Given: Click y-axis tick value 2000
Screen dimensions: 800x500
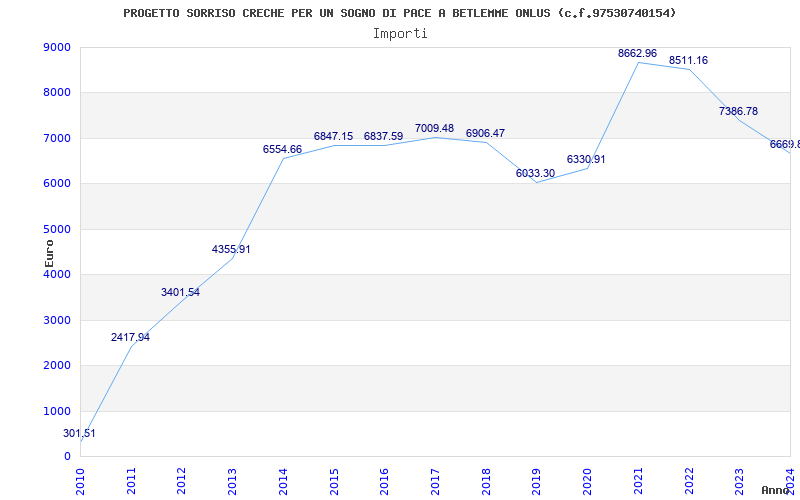Looking at the screenshot, I should click(x=58, y=366).
